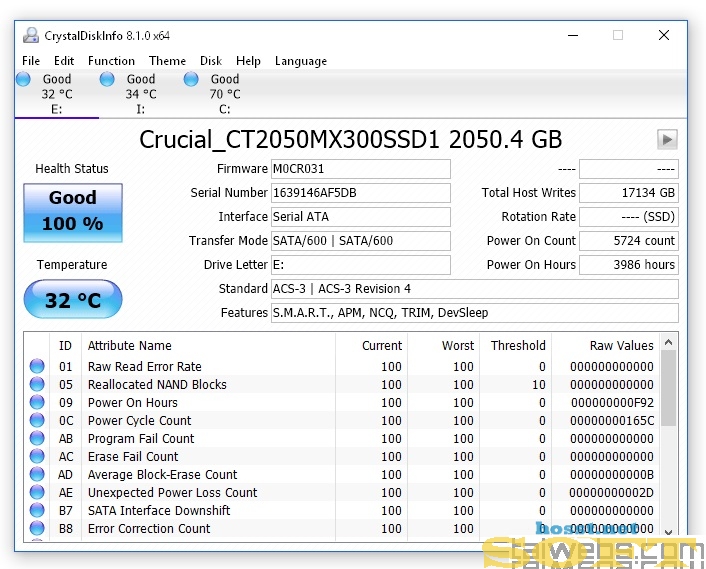Open the Help menu
The width and height of the screenshot is (706, 569).
pos(248,61)
